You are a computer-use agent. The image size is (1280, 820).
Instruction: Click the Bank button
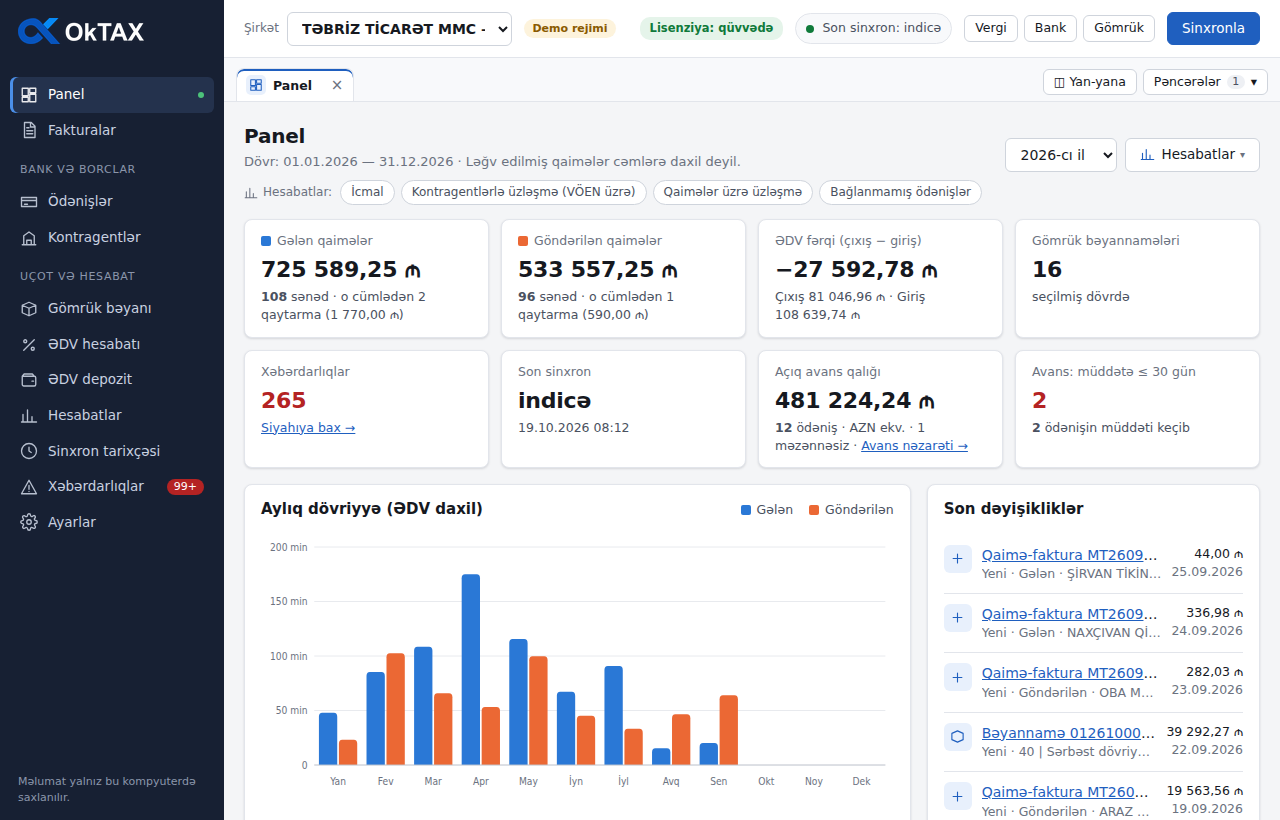pyautogui.click(x=1050, y=28)
